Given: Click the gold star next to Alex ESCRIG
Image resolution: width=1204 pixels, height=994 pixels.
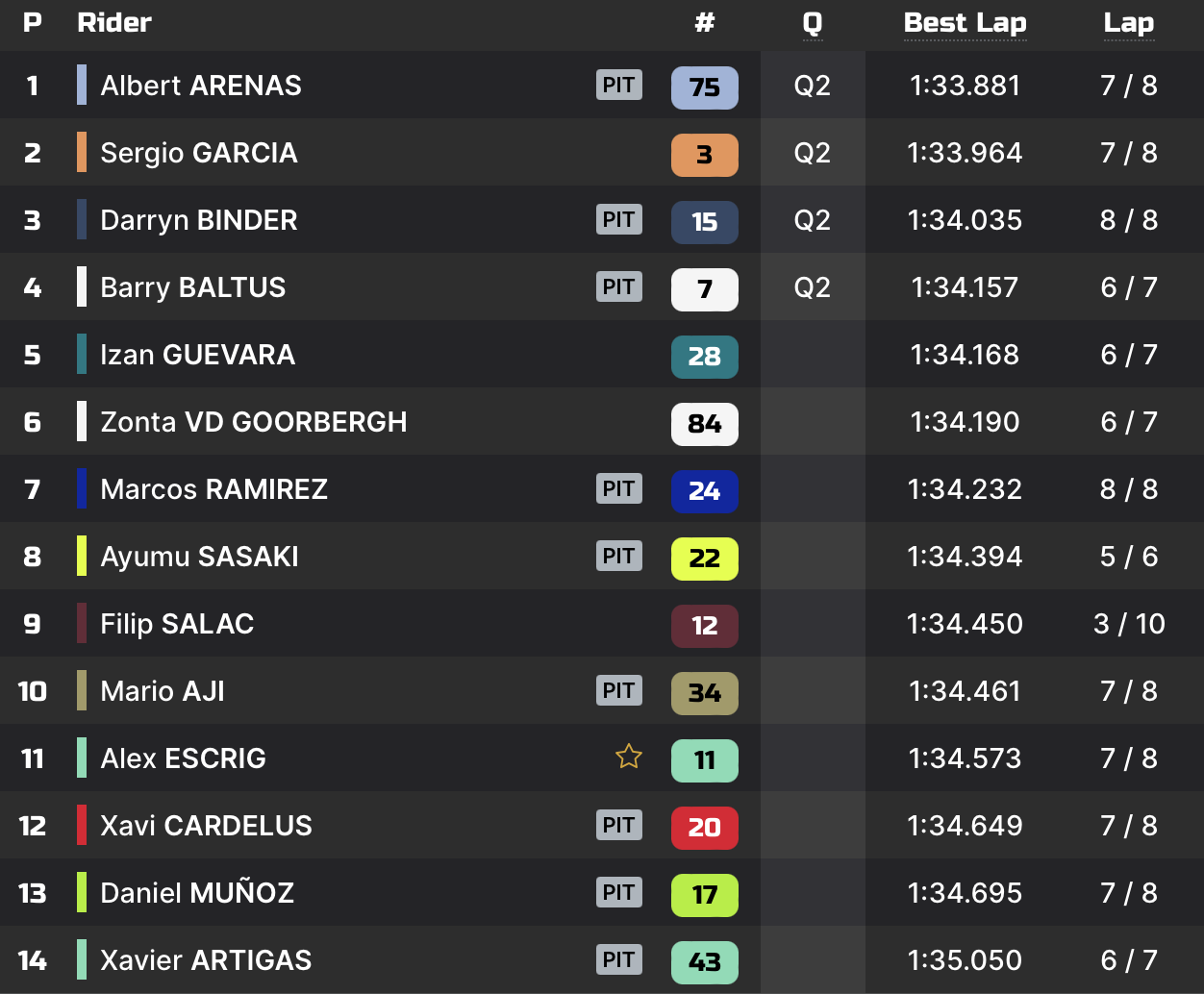Looking at the screenshot, I should 629,758.
